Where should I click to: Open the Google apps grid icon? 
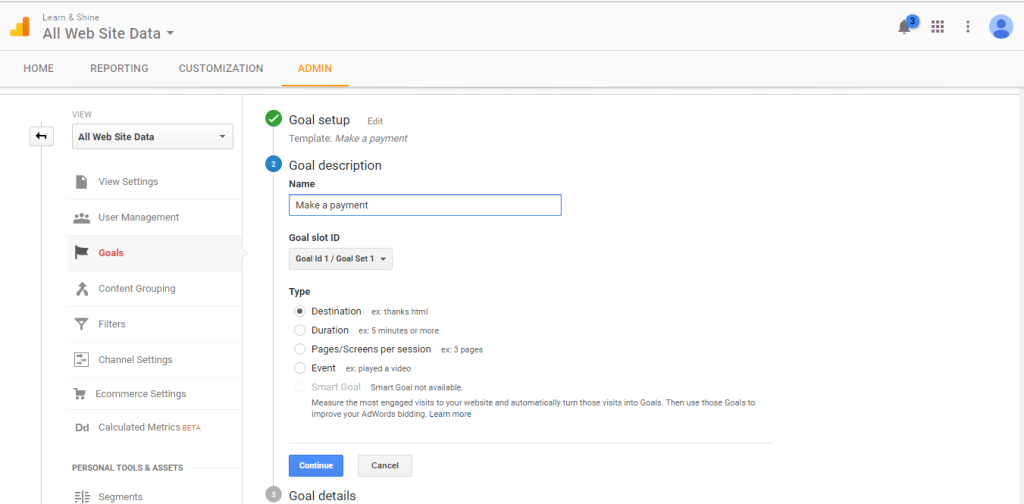938,27
